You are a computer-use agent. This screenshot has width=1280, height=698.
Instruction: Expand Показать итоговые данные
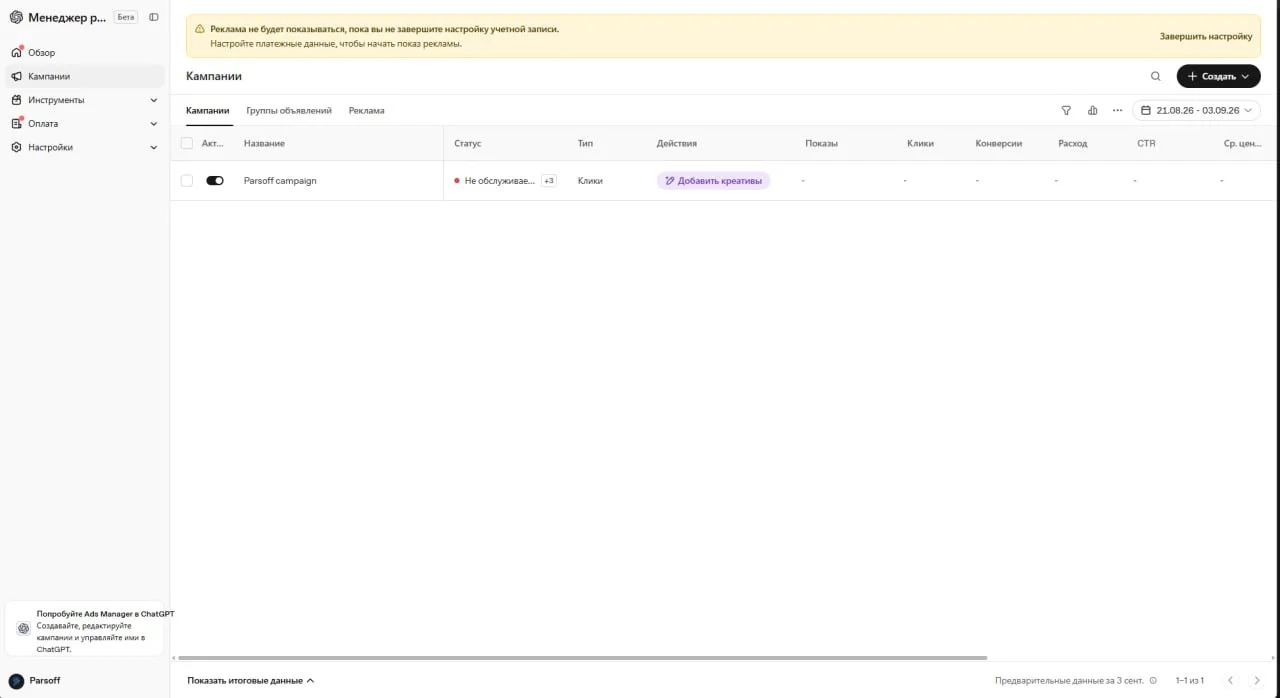[250, 680]
